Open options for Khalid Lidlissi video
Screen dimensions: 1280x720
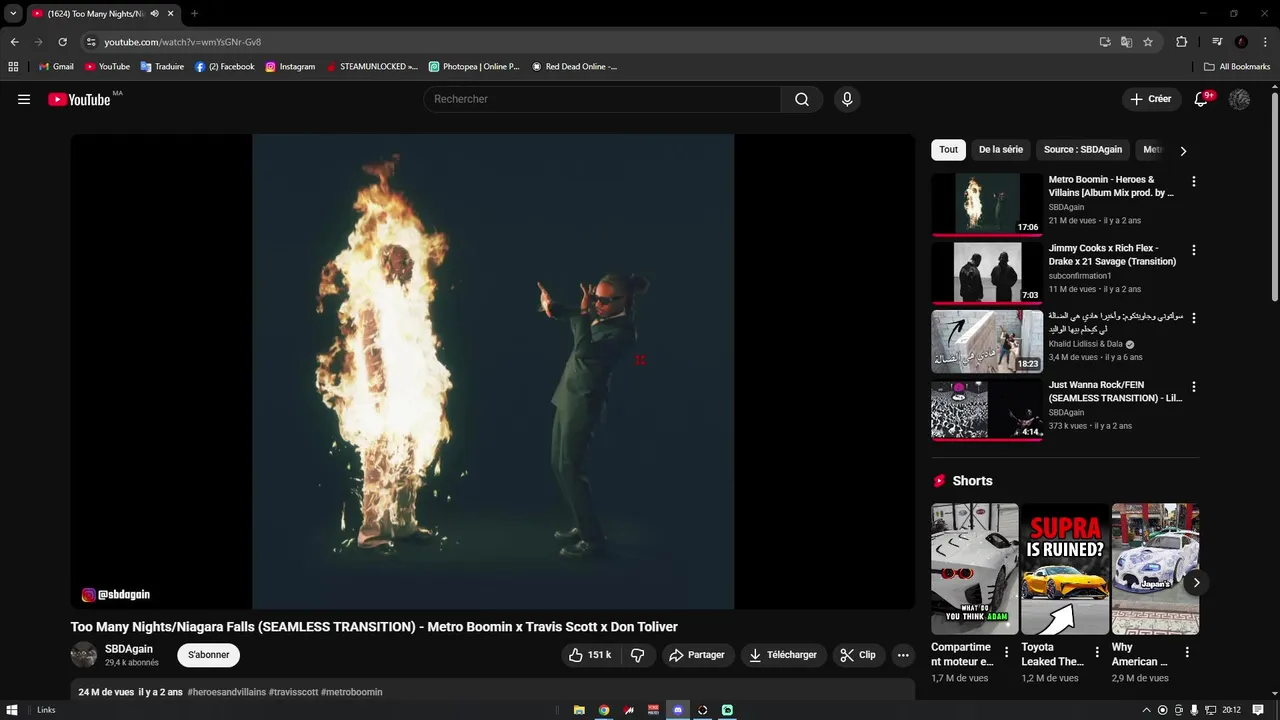pos(1193,318)
